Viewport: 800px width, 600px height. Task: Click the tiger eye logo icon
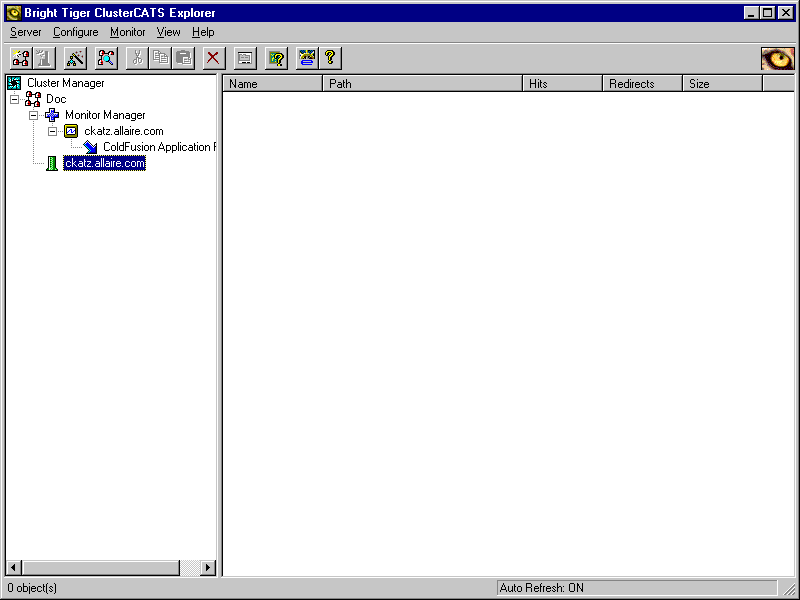click(777, 59)
